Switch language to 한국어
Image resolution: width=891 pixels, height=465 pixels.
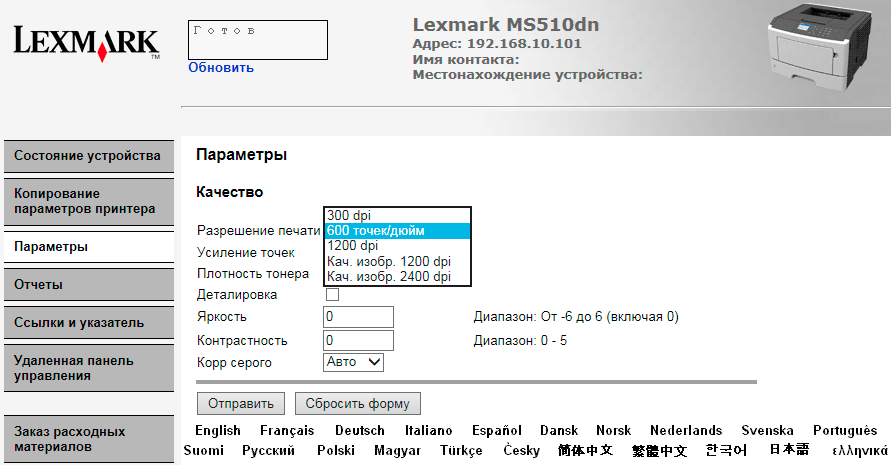(726, 451)
